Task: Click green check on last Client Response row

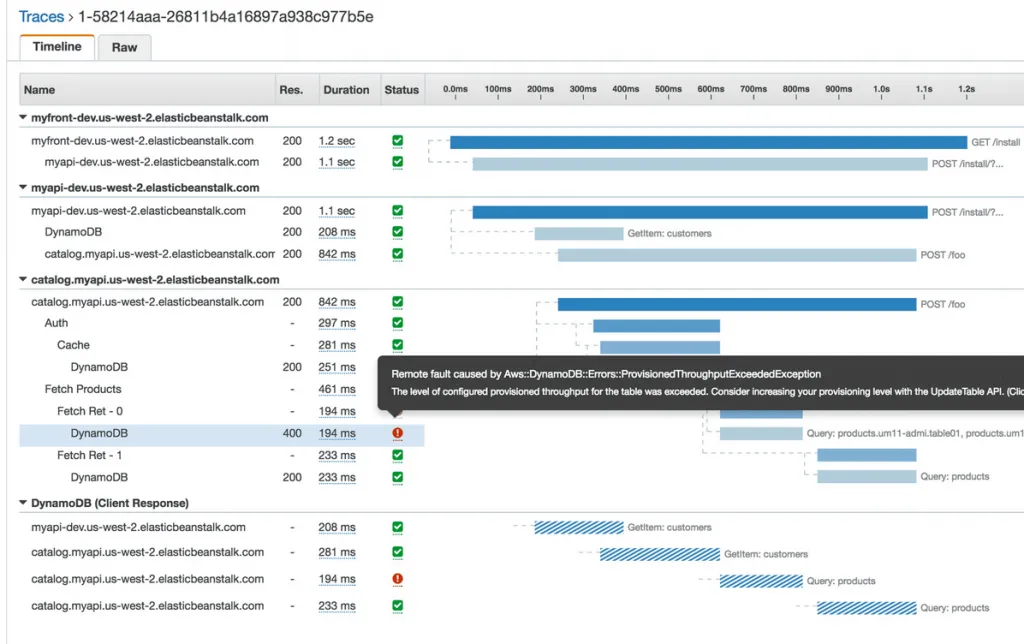Action: tap(397, 606)
